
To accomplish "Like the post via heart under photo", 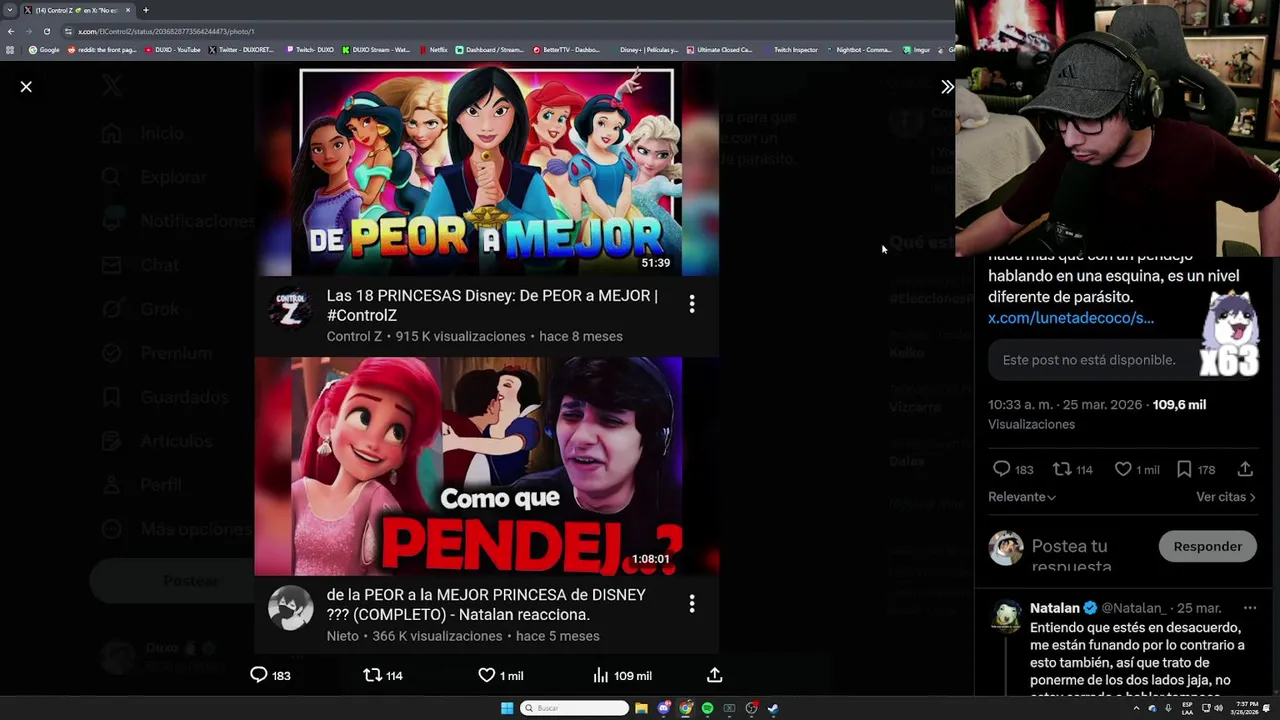I will pyautogui.click(x=487, y=675).
